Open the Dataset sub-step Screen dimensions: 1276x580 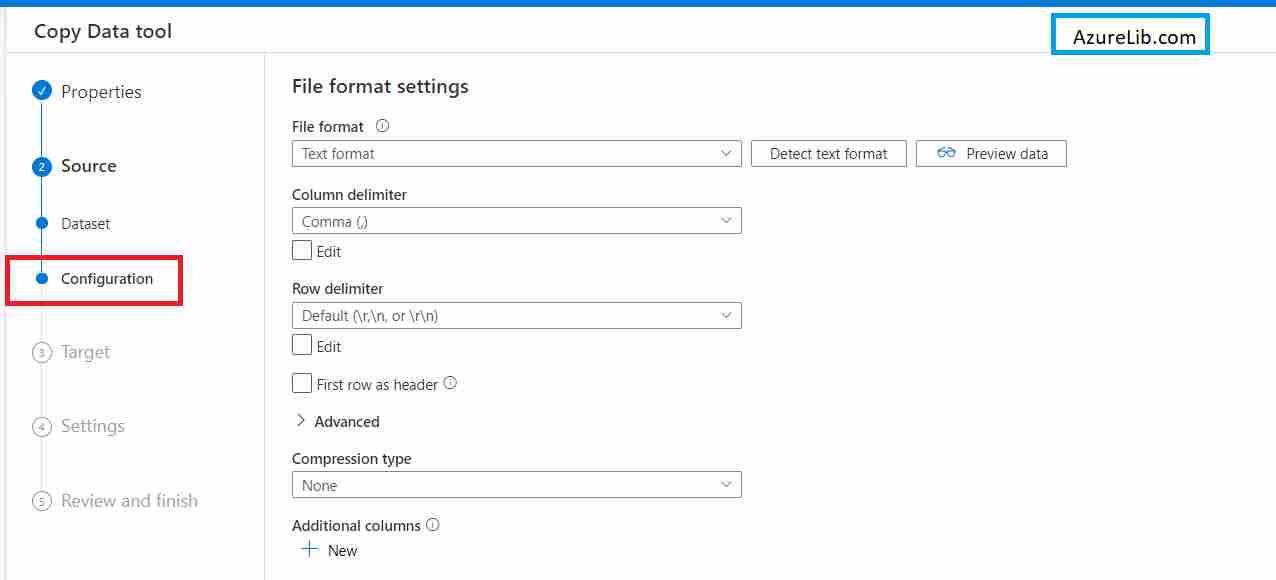click(85, 224)
